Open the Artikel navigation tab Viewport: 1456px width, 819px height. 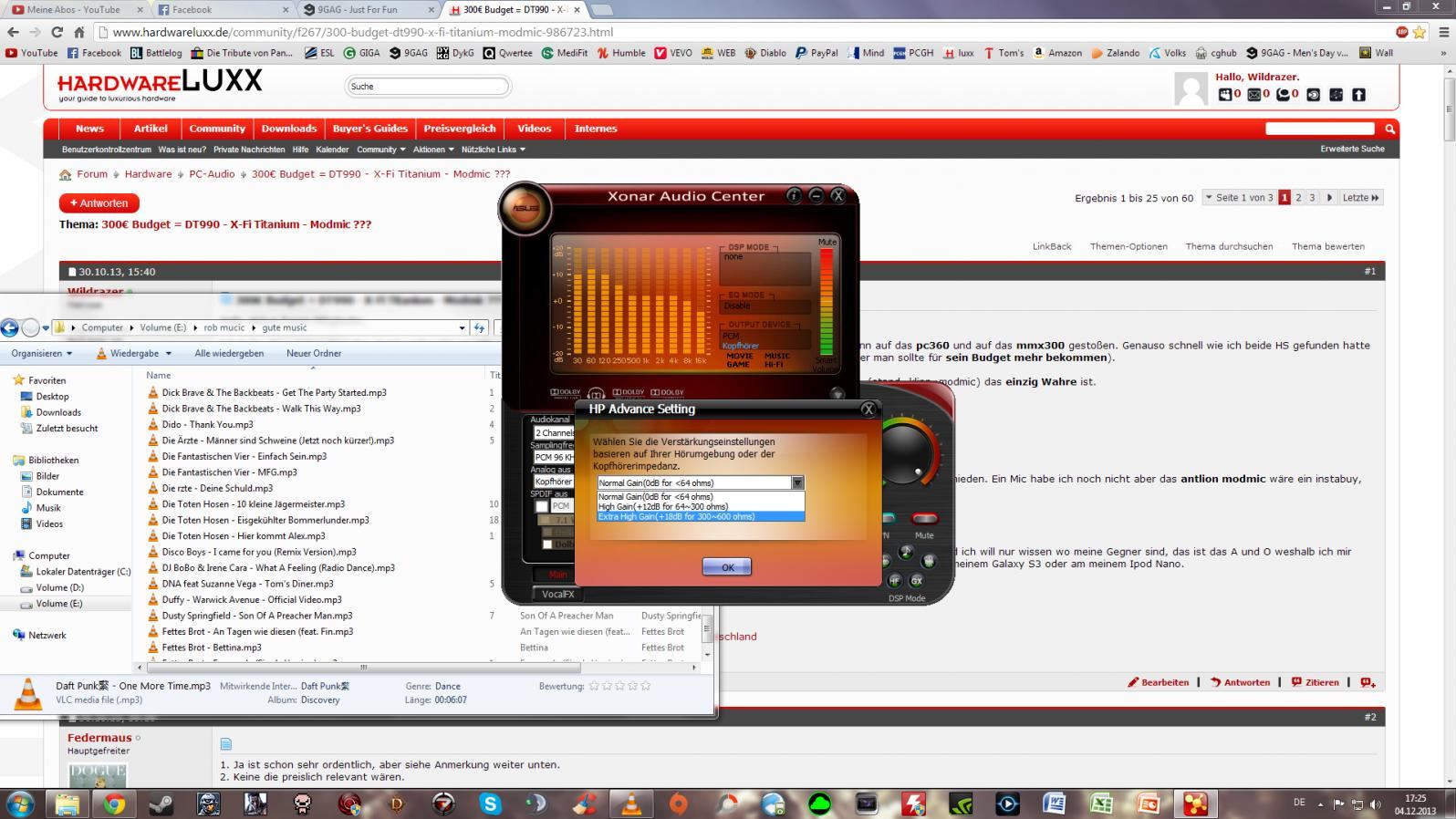tap(151, 129)
